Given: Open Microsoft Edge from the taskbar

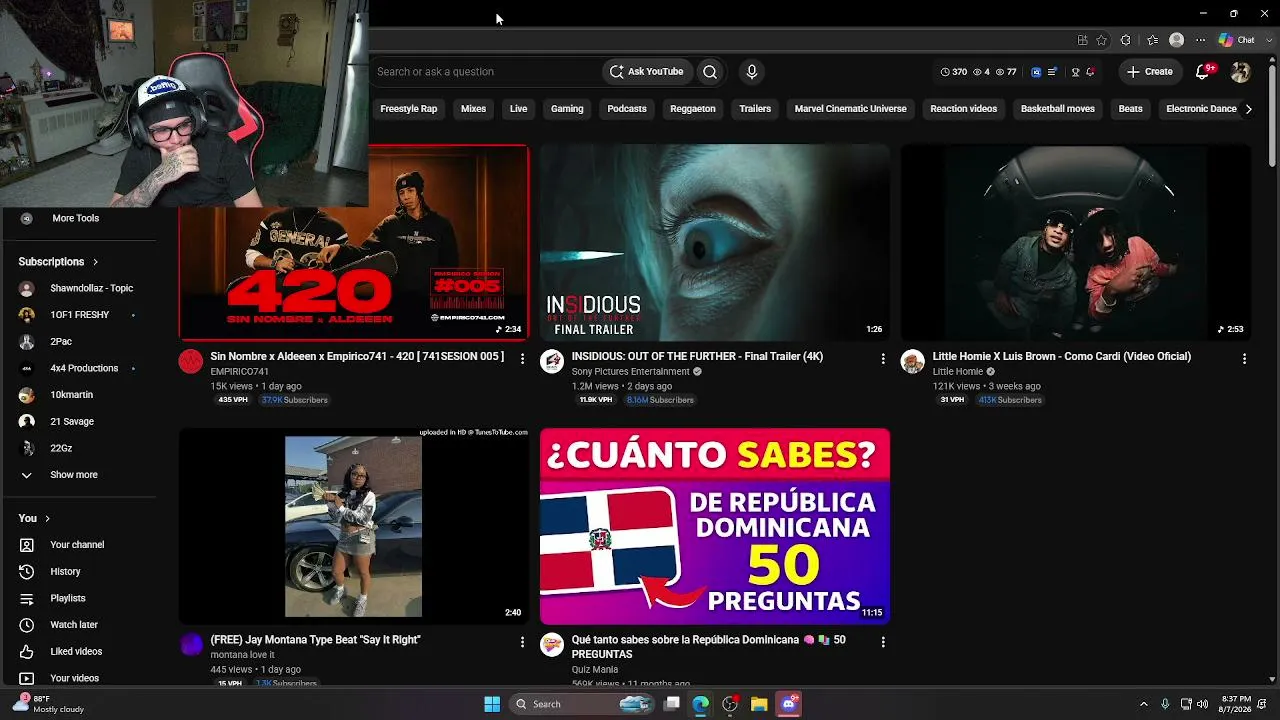Looking at the screenshot, I should [700, 704].
